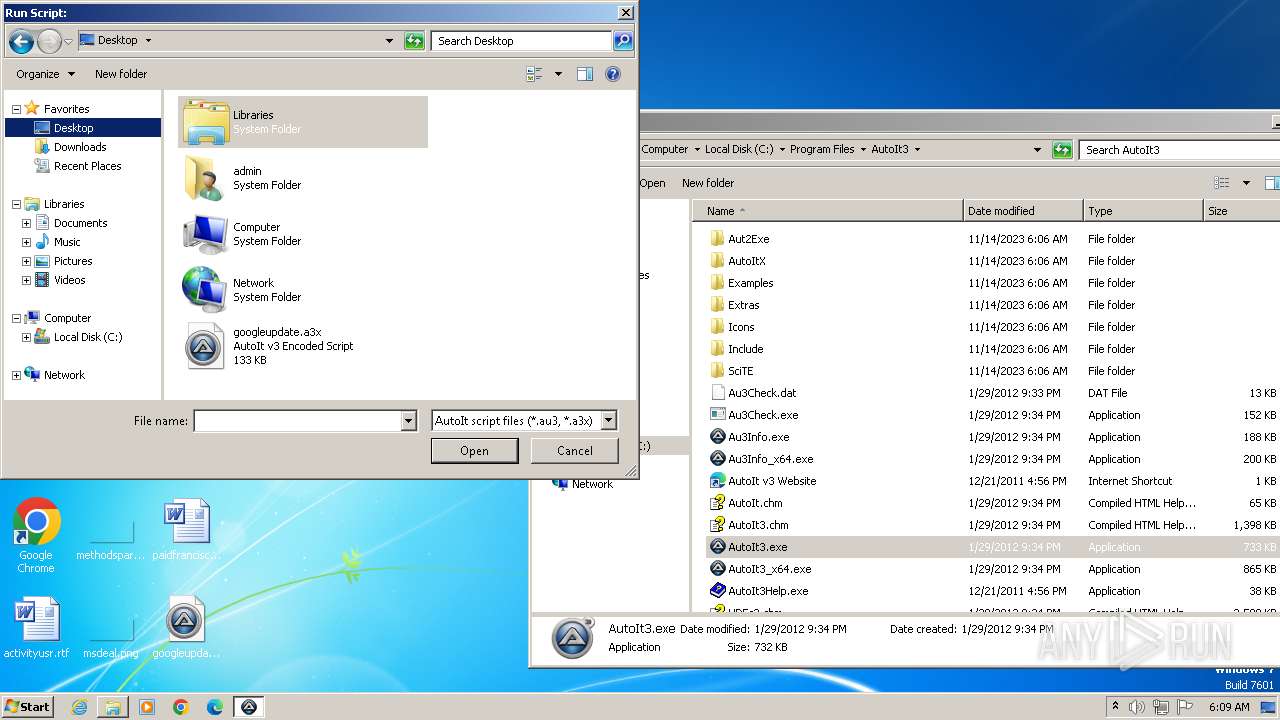Click Program Files breadcrumb in AutoIt3 window
This screenshot has width=1280, height=720.
[822, 149]
